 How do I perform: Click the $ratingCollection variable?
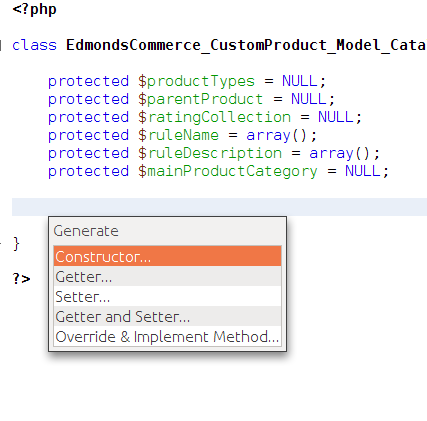point(215,117)
